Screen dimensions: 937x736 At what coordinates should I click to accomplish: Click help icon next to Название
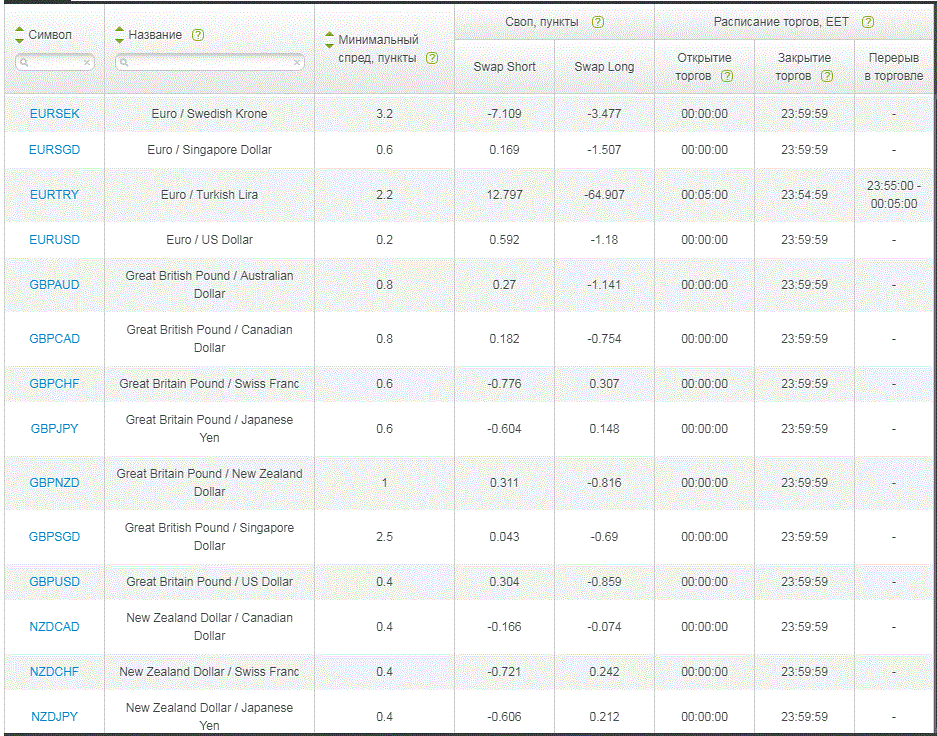198,35
